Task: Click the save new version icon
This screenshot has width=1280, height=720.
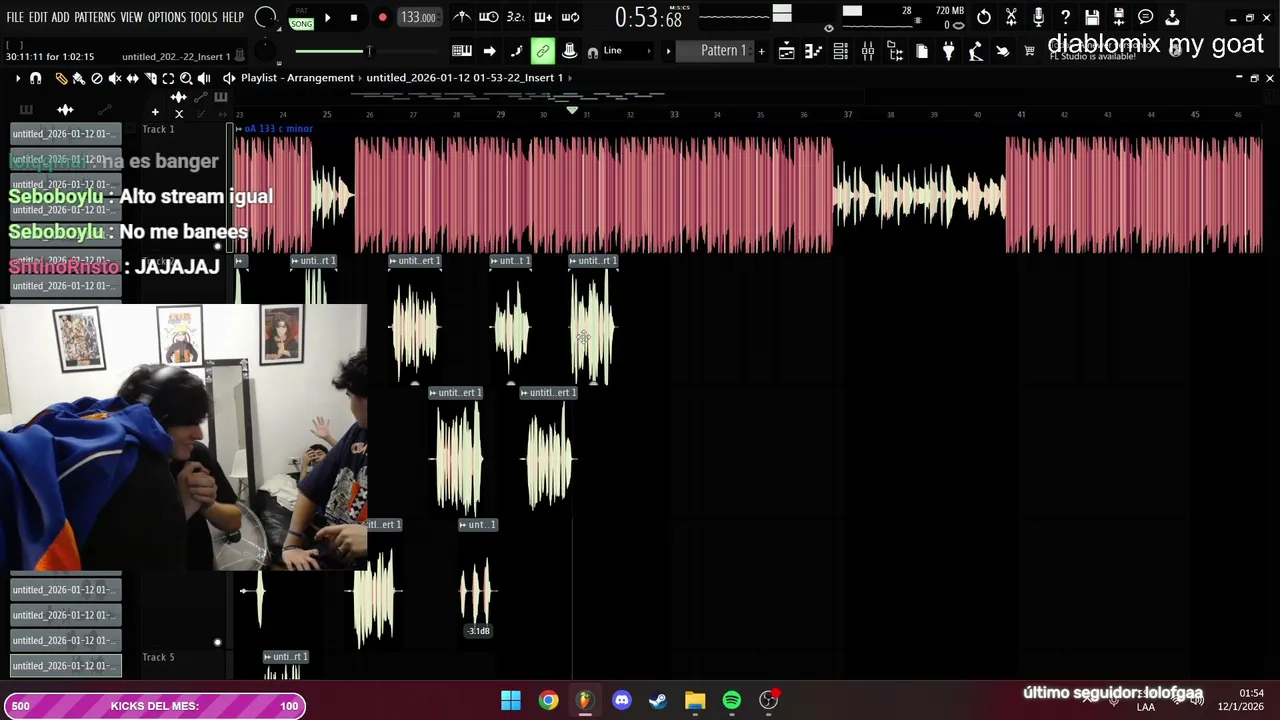Action: tap(1119, 17)
